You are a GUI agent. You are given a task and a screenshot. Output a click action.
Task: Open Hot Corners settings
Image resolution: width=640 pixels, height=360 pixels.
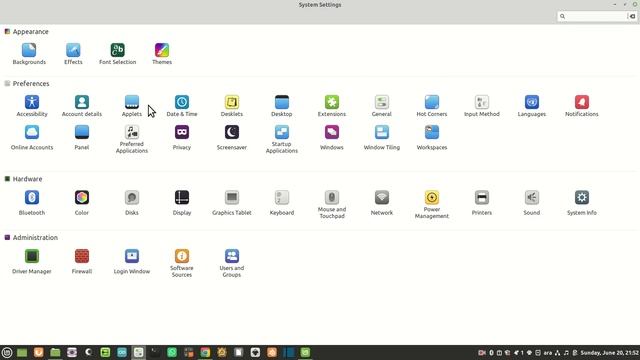(x=432, y=106)
